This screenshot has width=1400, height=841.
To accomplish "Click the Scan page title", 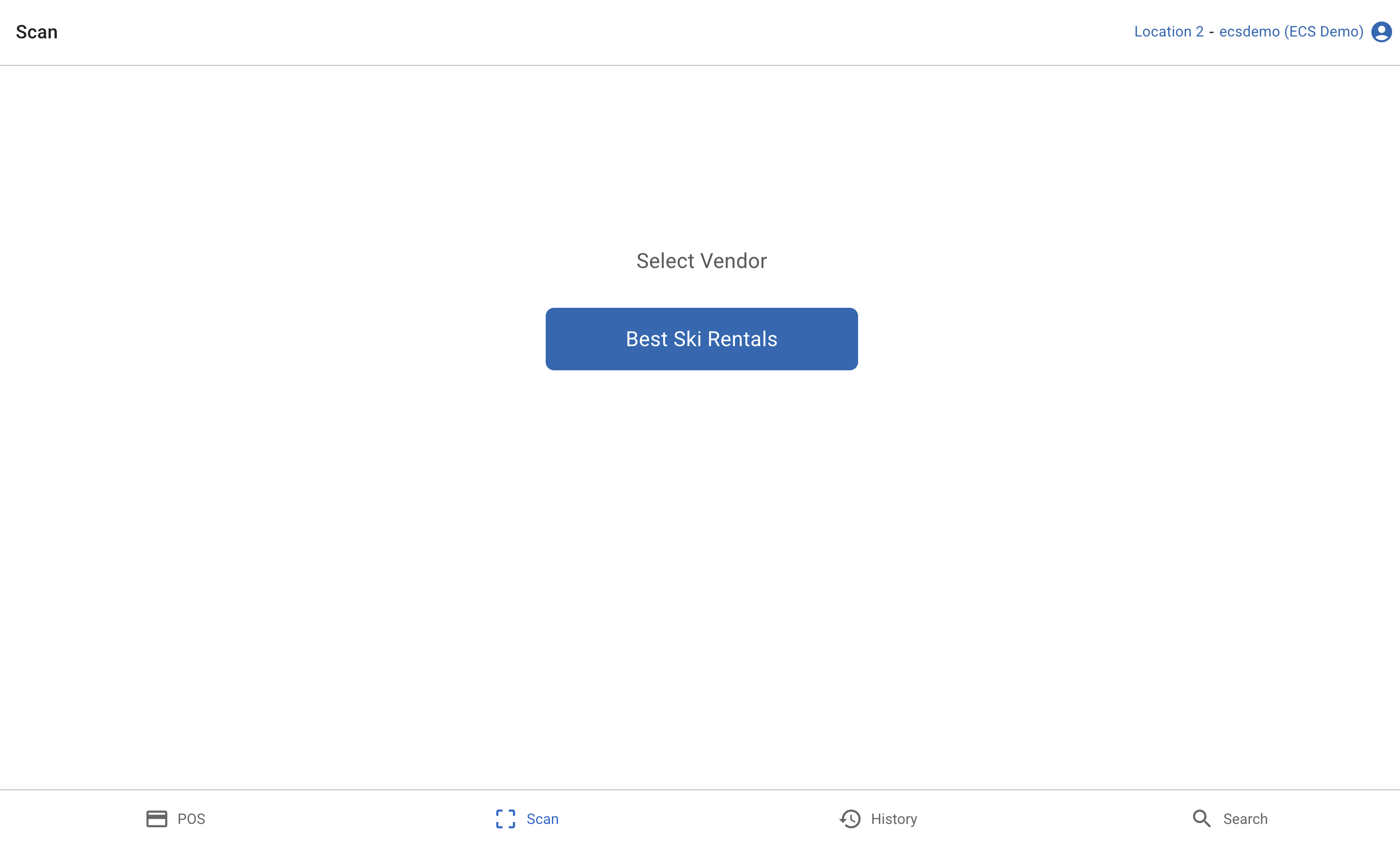I will click(37, 32).
